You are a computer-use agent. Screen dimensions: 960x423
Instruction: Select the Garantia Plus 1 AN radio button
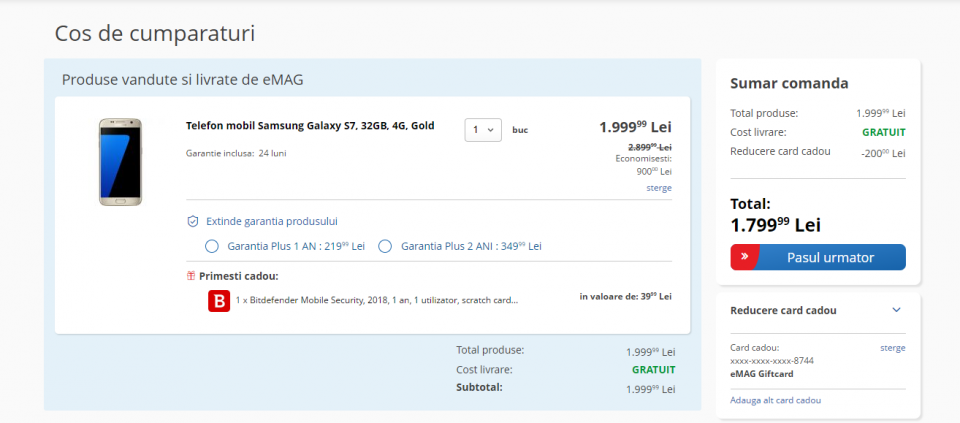211,246
